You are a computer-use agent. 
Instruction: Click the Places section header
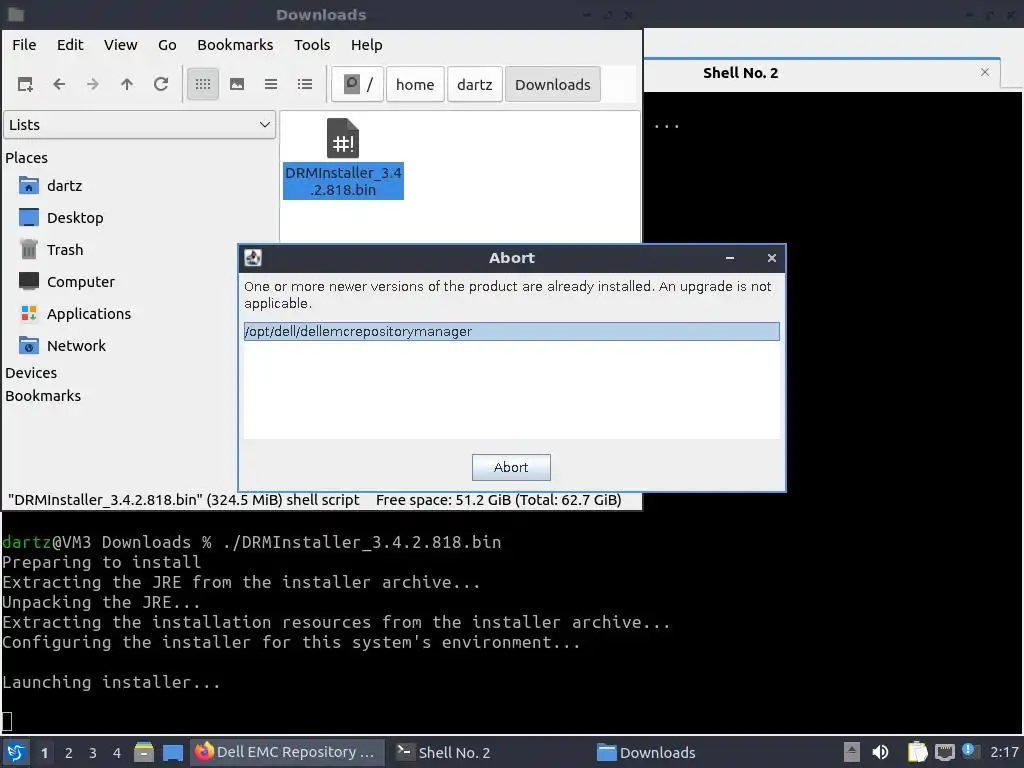point(26,158)
